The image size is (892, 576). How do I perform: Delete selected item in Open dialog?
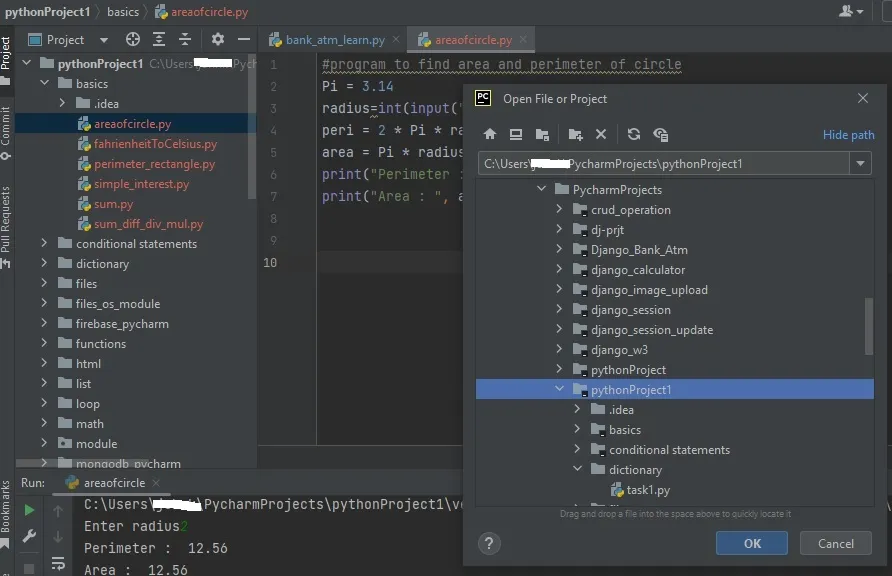(601, 134)
